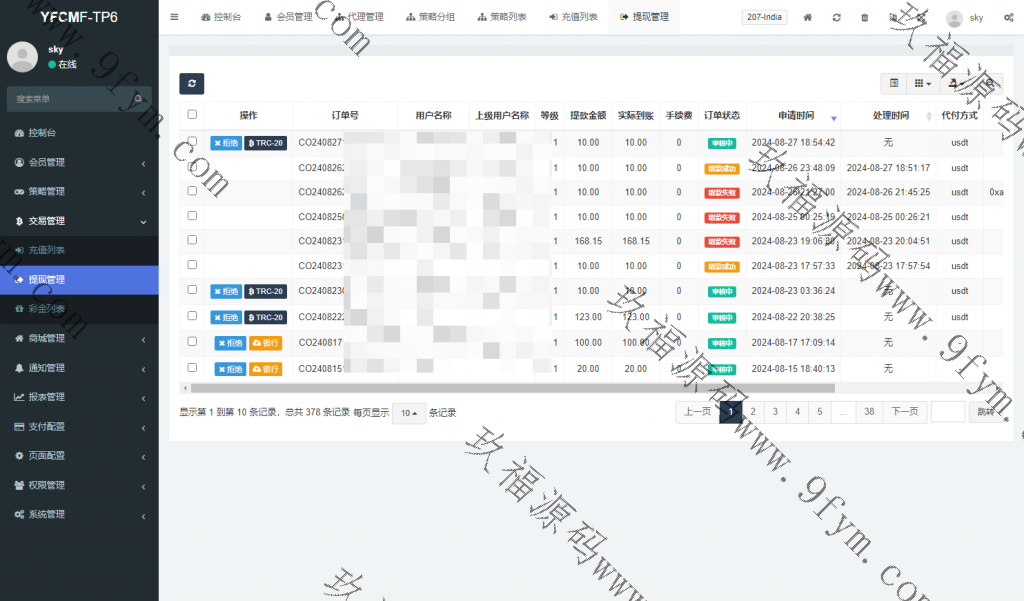
Task: Expand 会员管理 in the sidebar
Action: point(79,162)
